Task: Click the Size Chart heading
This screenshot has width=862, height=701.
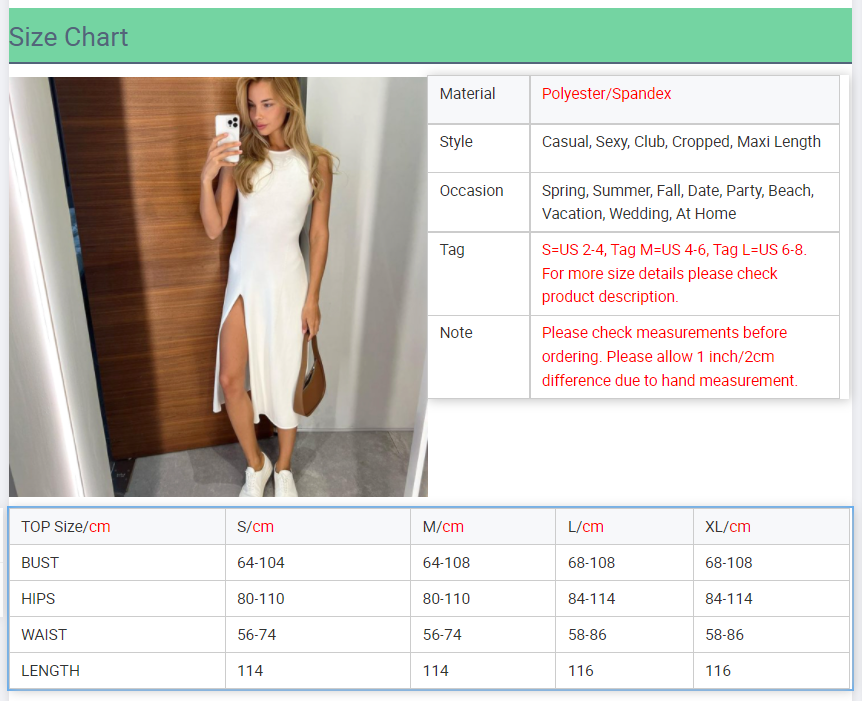Action: [x=68, y=37]
